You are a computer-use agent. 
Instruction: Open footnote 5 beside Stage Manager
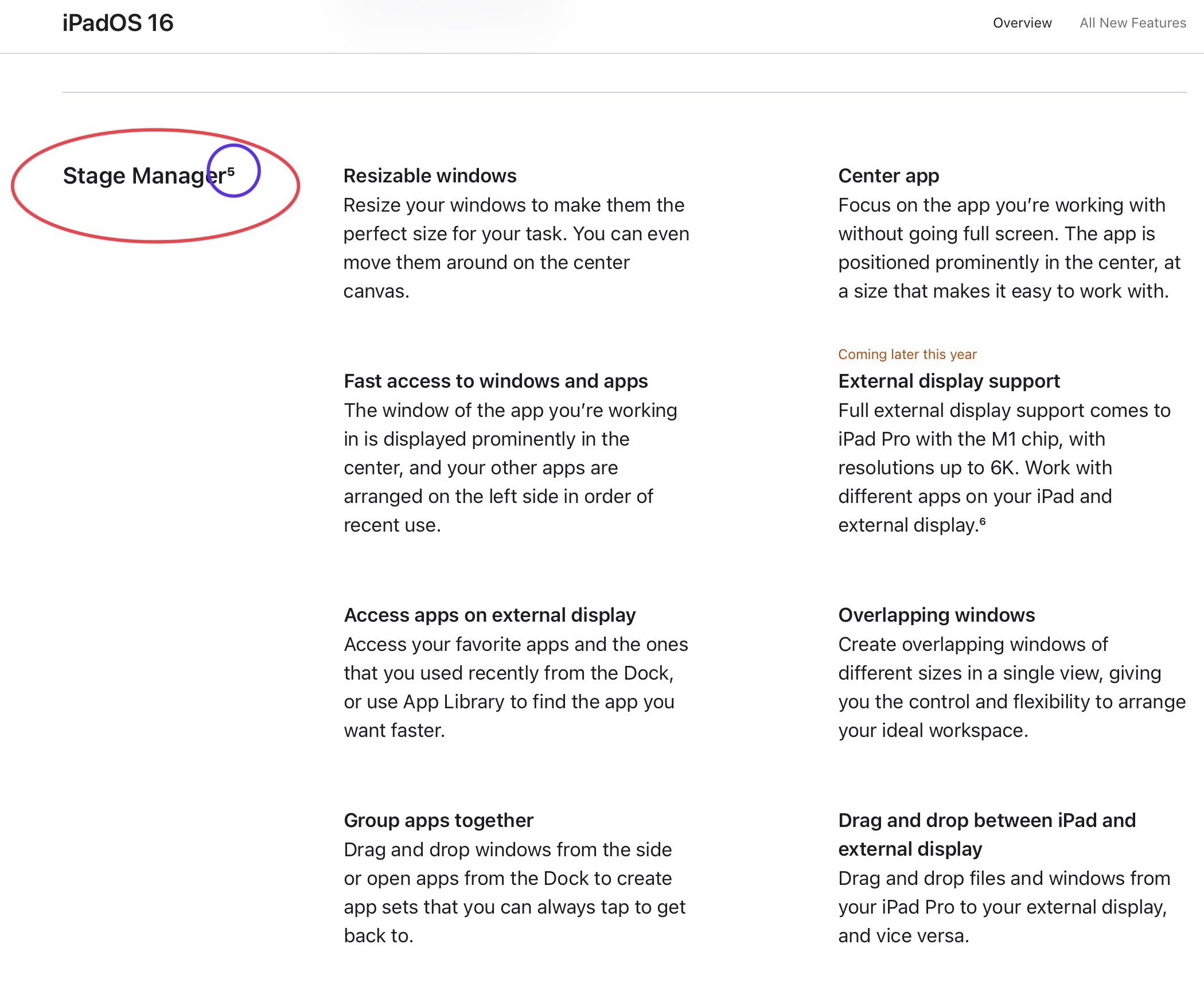tap(231, 170)
